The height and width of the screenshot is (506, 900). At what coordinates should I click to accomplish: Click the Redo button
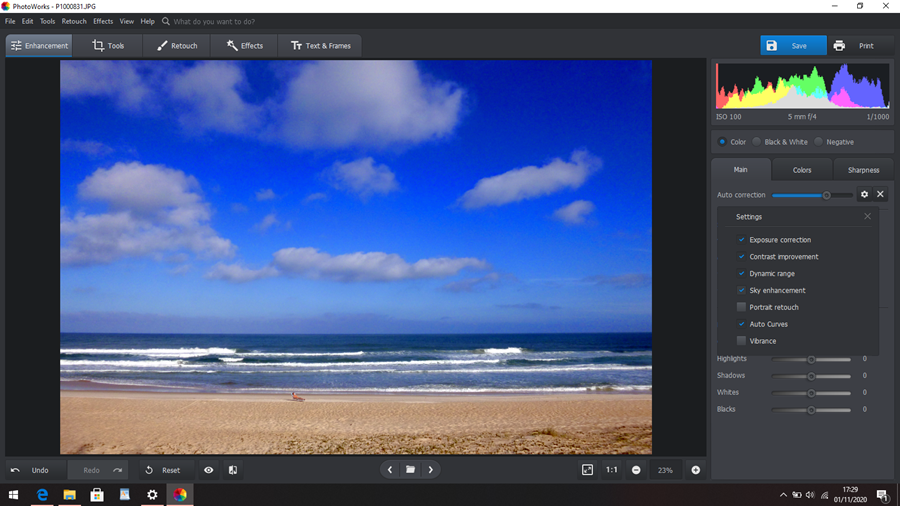tap(98, 470)
